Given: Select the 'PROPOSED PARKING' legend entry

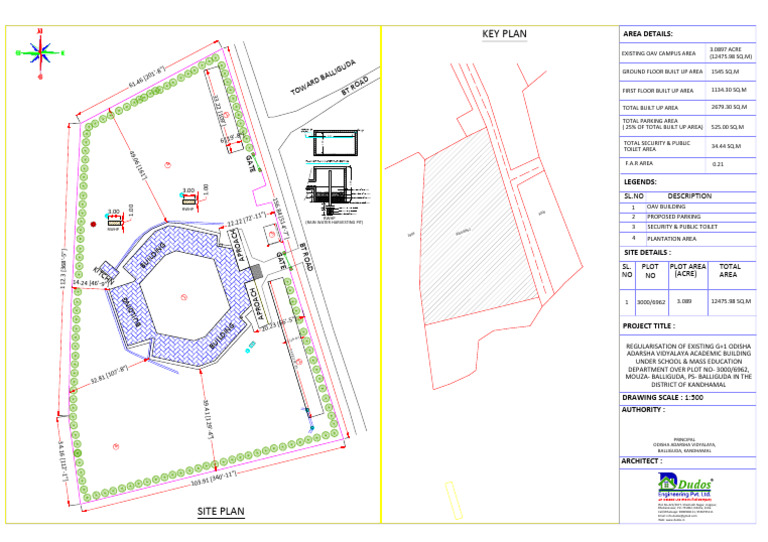Looking at the screenshot, I should 673,216.
